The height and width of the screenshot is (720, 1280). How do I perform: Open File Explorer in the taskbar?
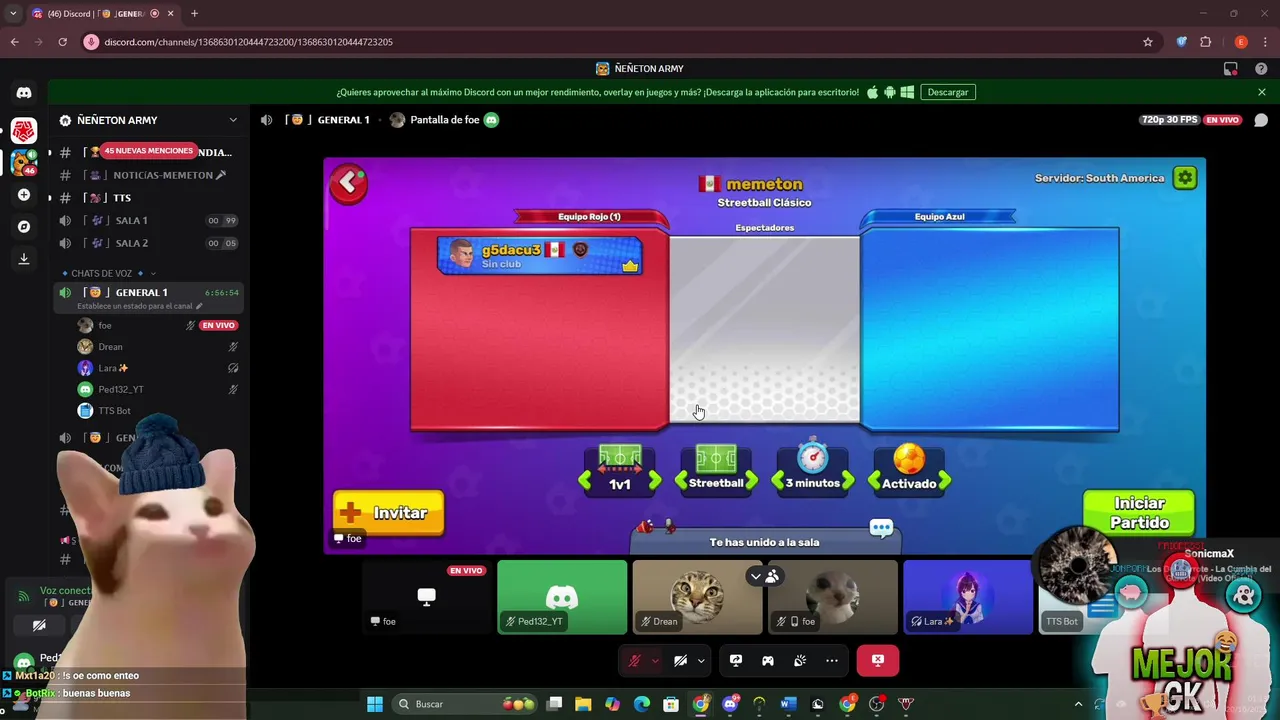tap(583, 704)
